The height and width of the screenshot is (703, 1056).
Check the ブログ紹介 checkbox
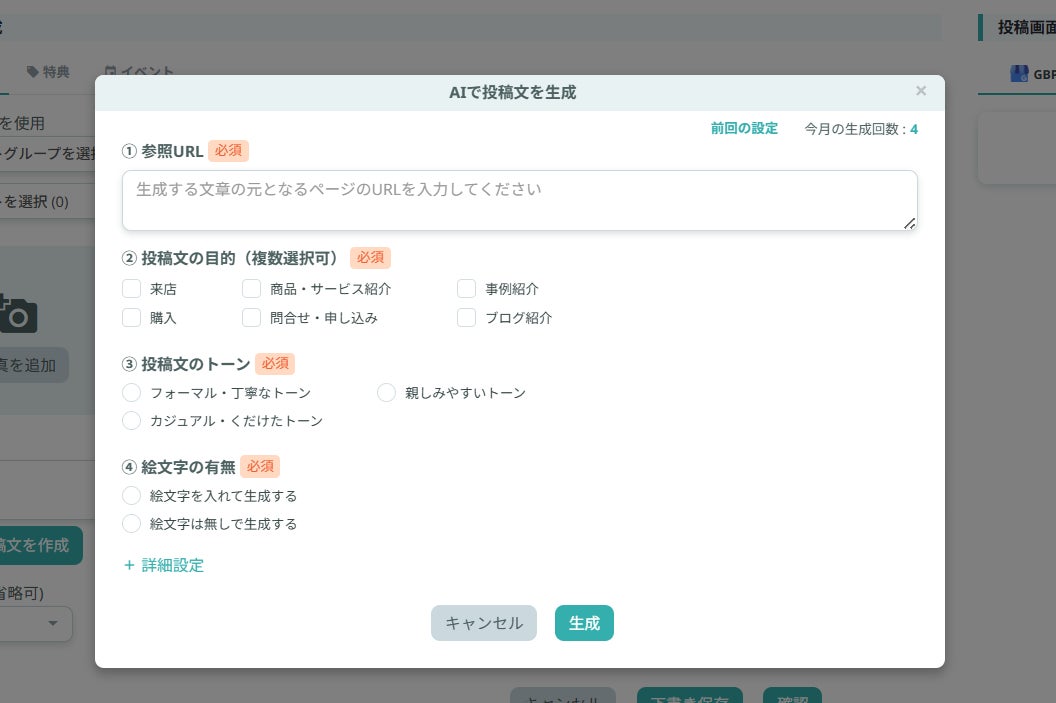(466, 317)
